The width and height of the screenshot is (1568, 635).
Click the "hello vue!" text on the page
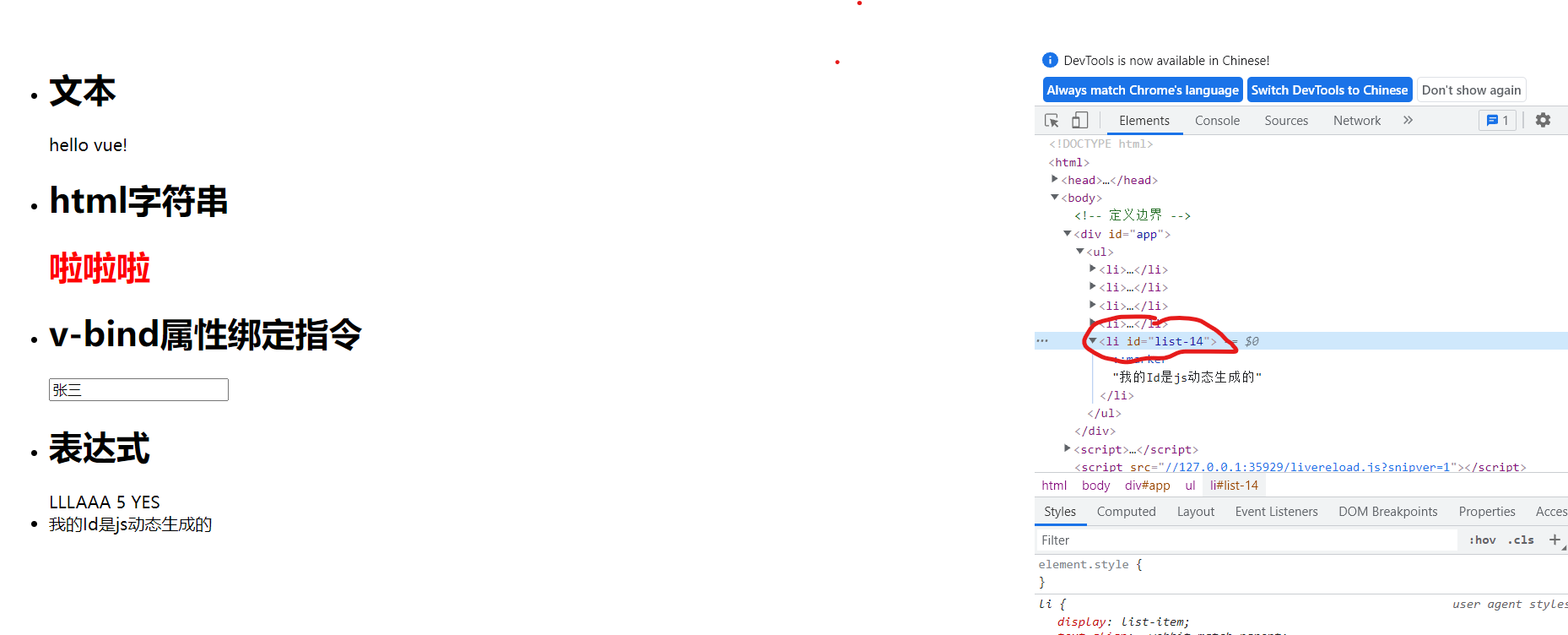[x=88, y=145]
